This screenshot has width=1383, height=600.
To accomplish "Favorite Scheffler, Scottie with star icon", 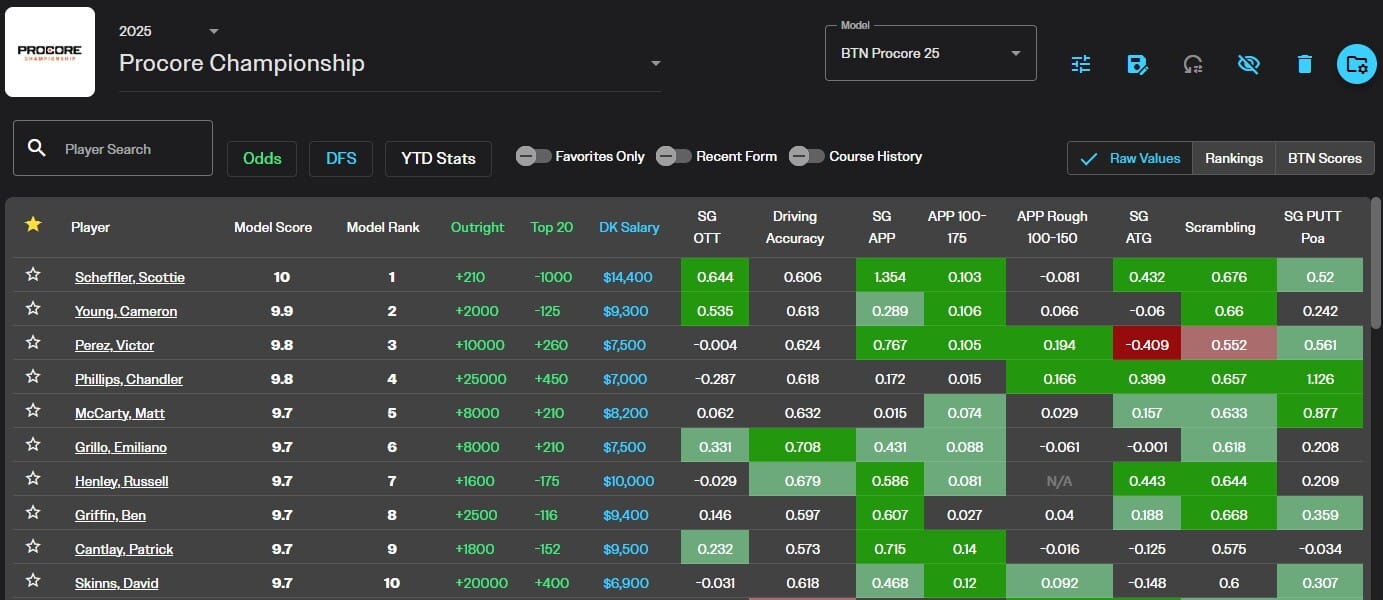I will [x=33, y=274].
